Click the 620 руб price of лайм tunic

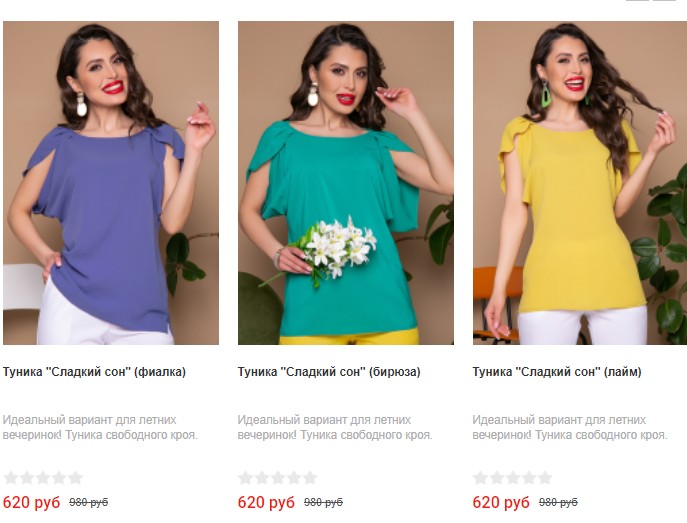click(x=501, y=502)
